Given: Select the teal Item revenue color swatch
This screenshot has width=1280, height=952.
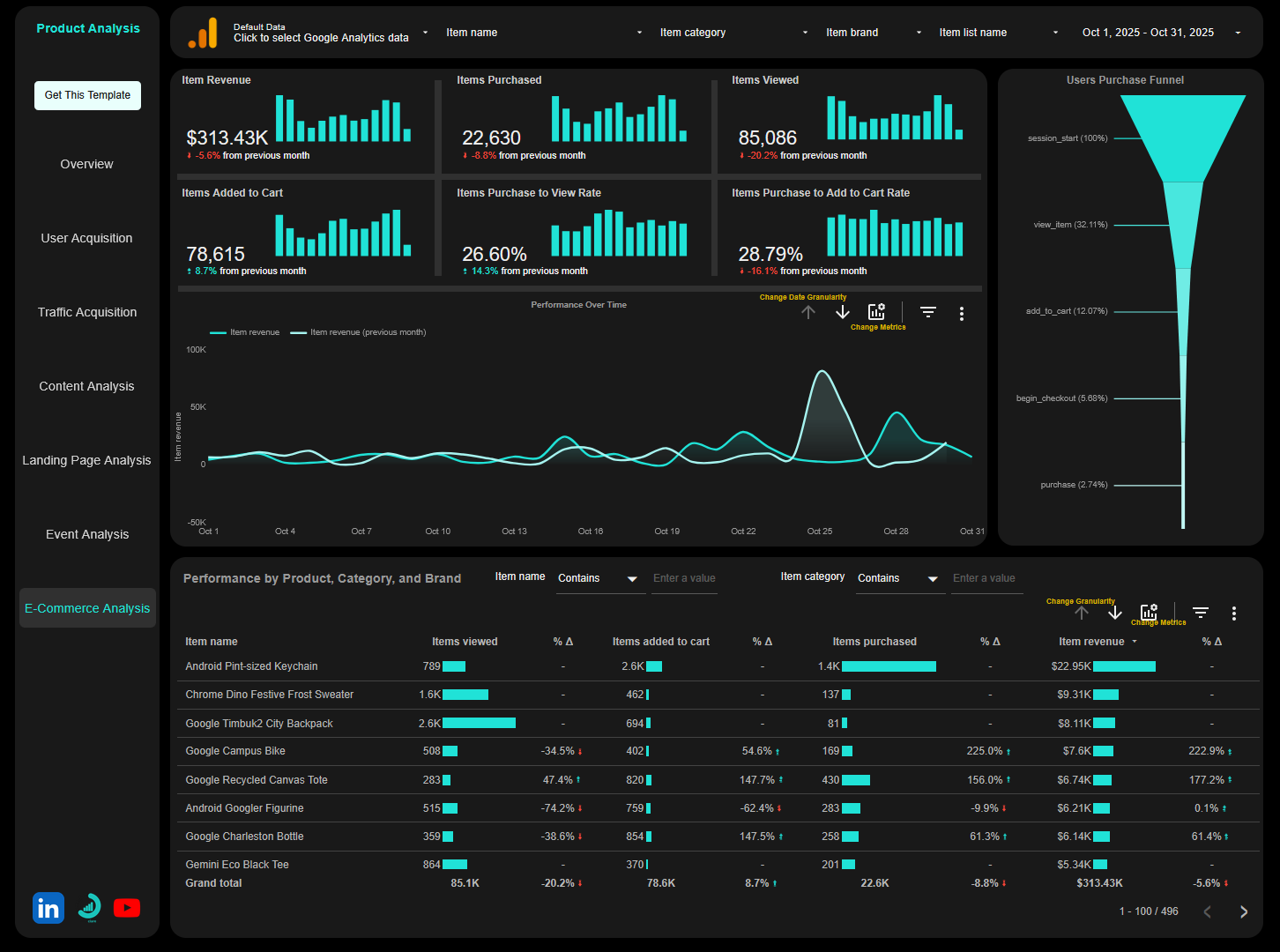Looking at the screenshot, I should [218, 331].
